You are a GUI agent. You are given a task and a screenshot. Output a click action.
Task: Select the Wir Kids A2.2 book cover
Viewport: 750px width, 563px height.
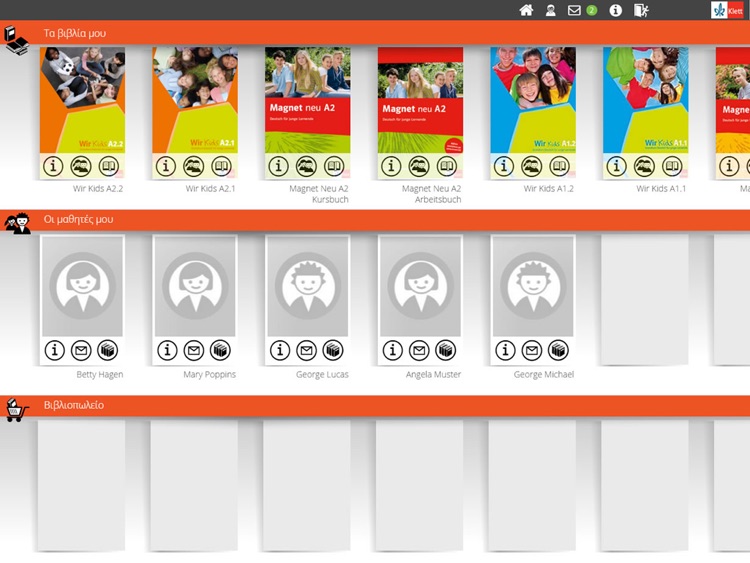(x=82, y=100)
